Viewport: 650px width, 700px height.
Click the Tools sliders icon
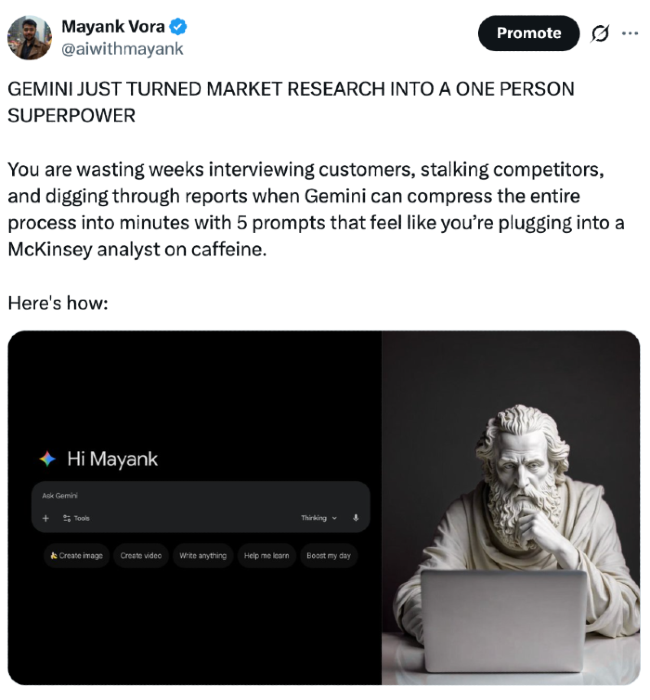(x=67, y=518)
